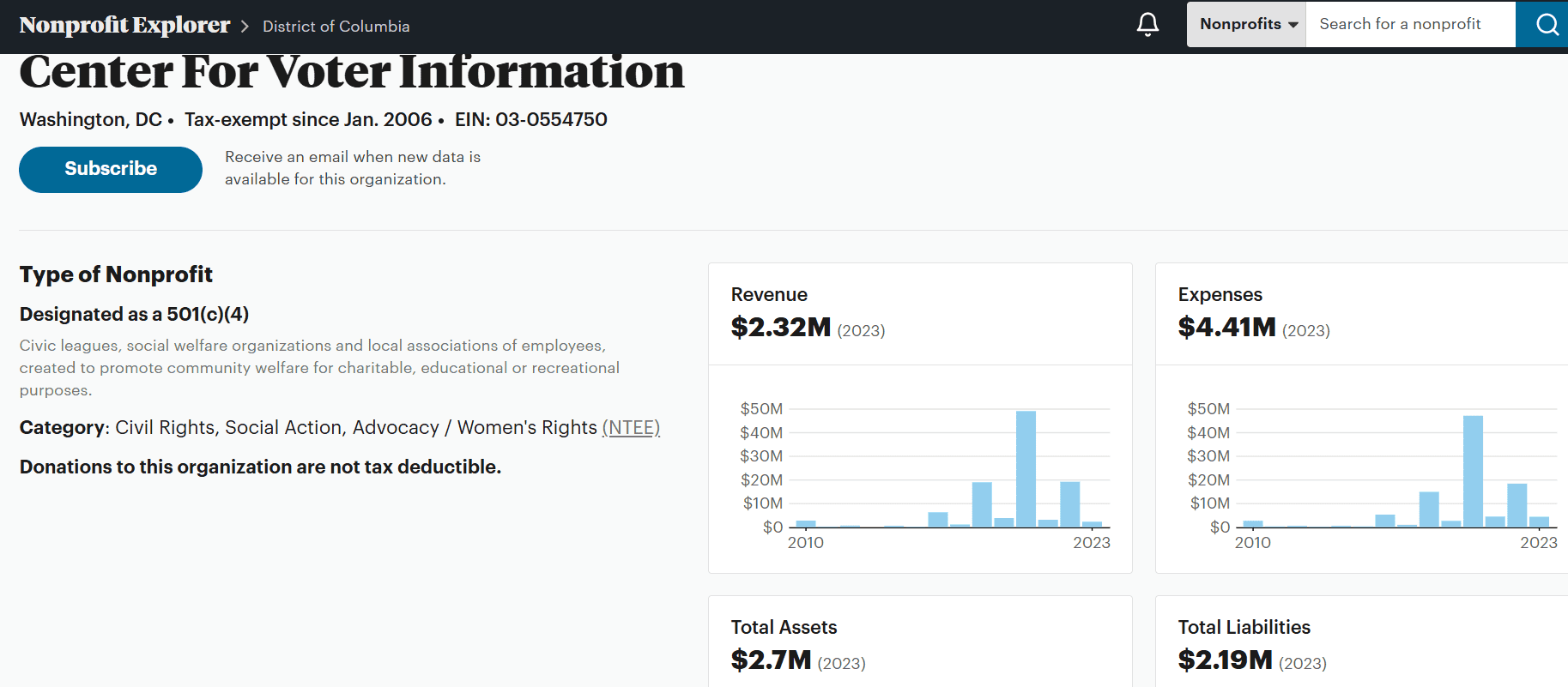This screenshot has height=687, width=1568.
Task: Click the Total Liabilities card heading
Action: [1244, 627]
